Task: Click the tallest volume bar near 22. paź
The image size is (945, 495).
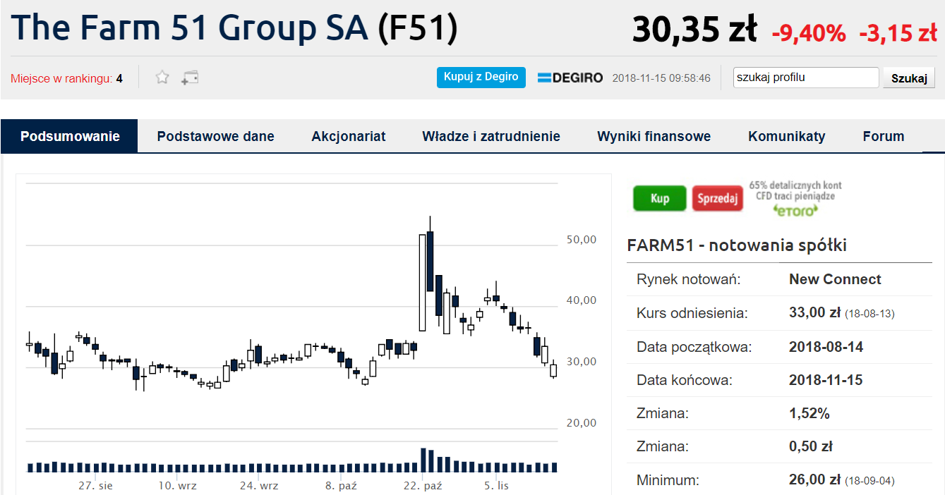Action: (x=423, y=460)
